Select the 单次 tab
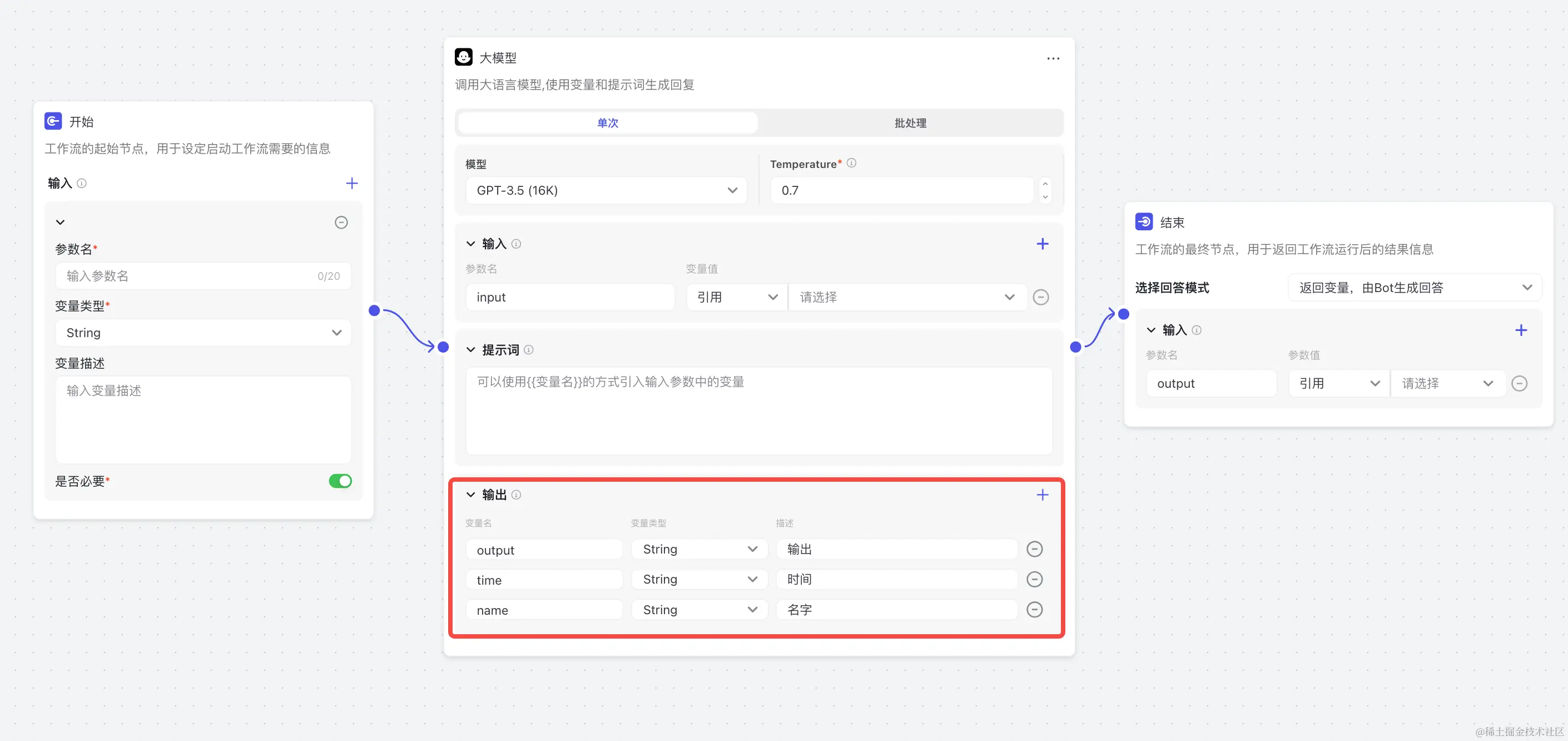 coord(607,122)
